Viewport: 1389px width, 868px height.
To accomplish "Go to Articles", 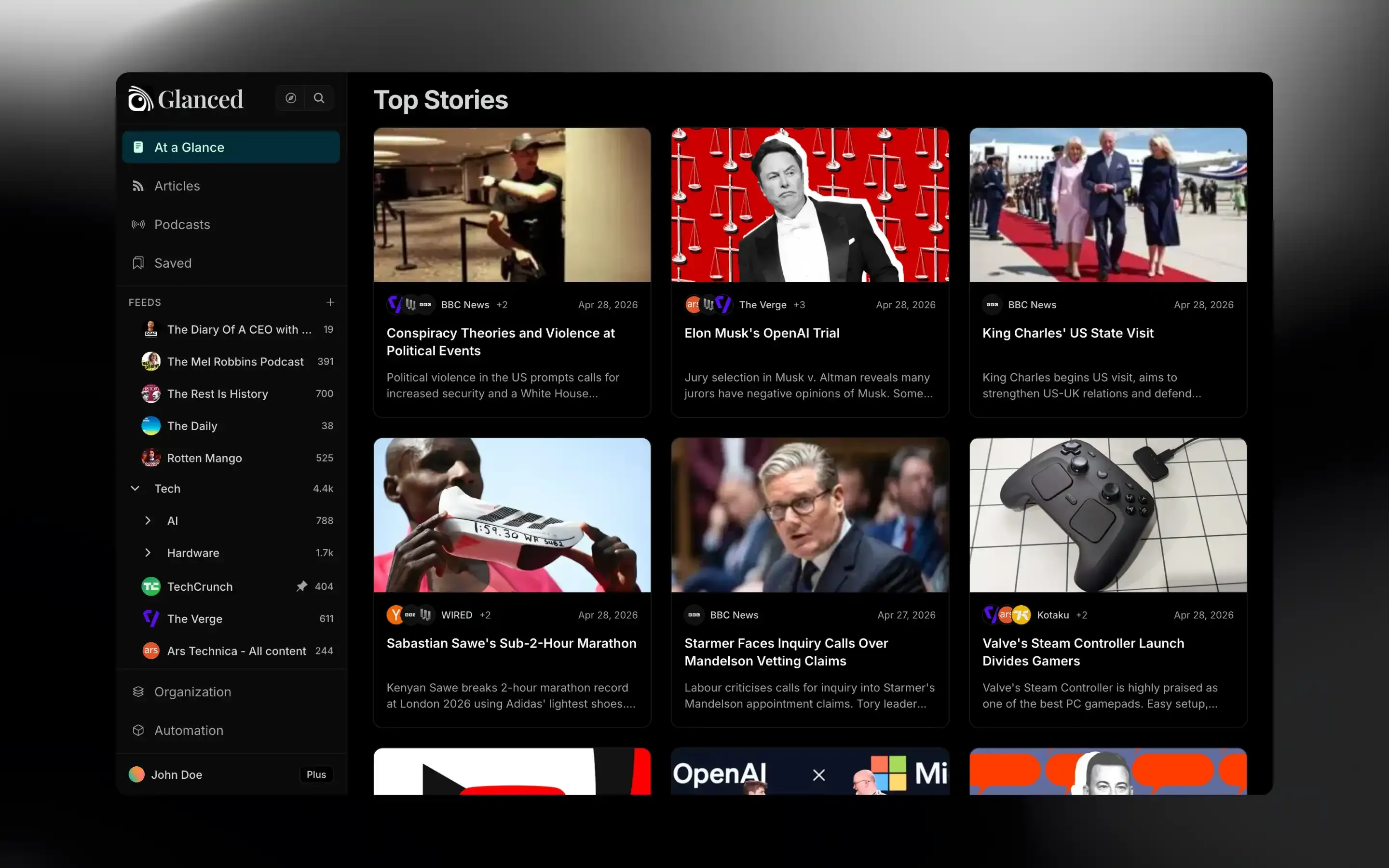I will tap(231, 186).
